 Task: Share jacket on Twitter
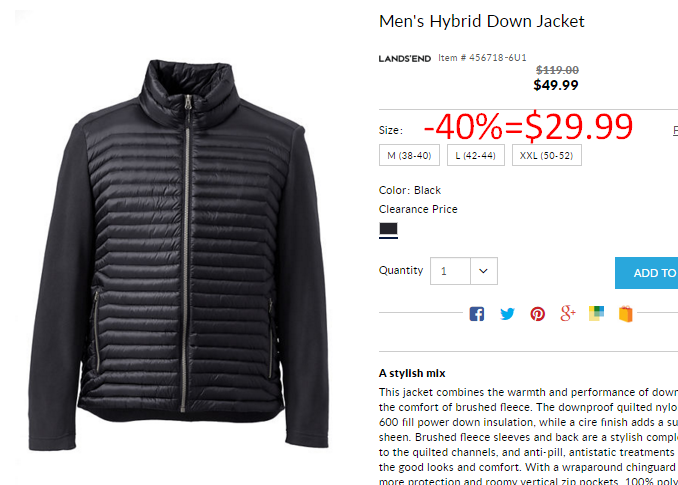tap(507, 314)
